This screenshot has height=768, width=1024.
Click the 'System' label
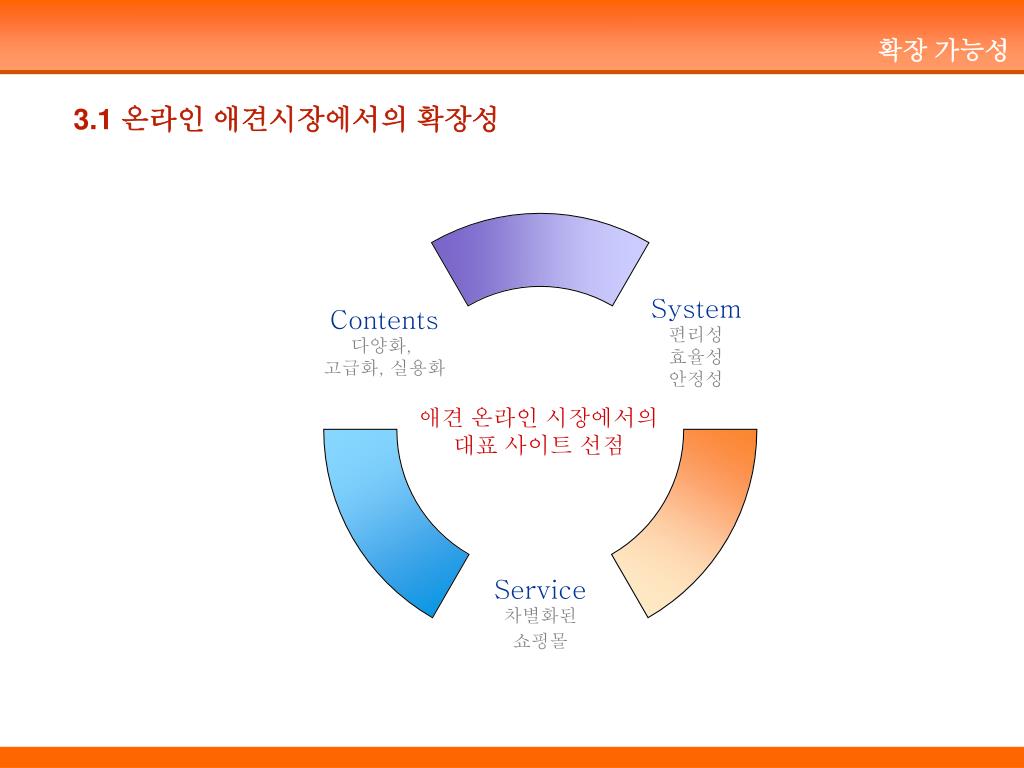pyautogui.click(x=696, y=310)
